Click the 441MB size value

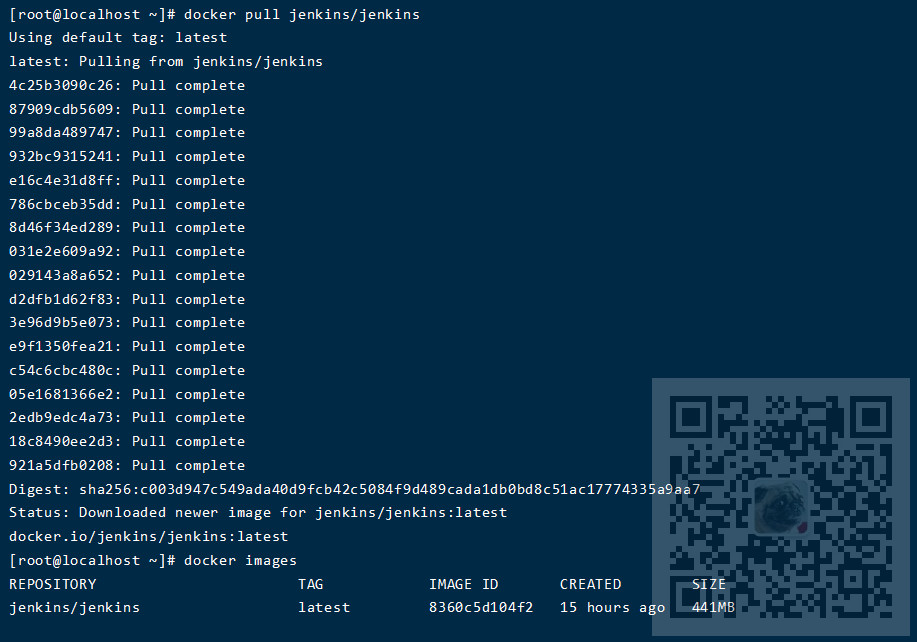pyautogui.click(x=713, y=608)
